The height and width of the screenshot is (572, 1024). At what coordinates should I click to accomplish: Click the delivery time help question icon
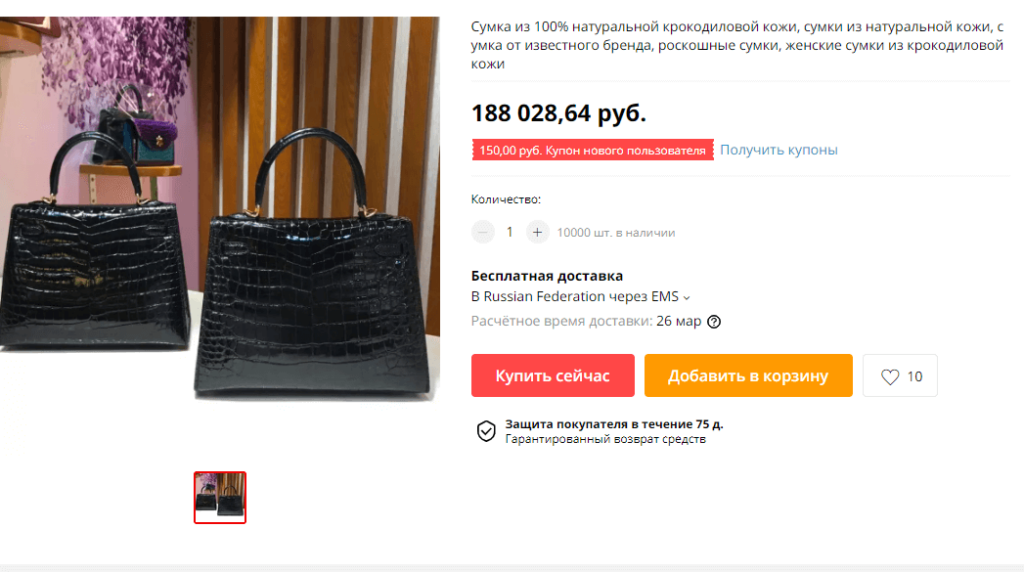[714, 322]
